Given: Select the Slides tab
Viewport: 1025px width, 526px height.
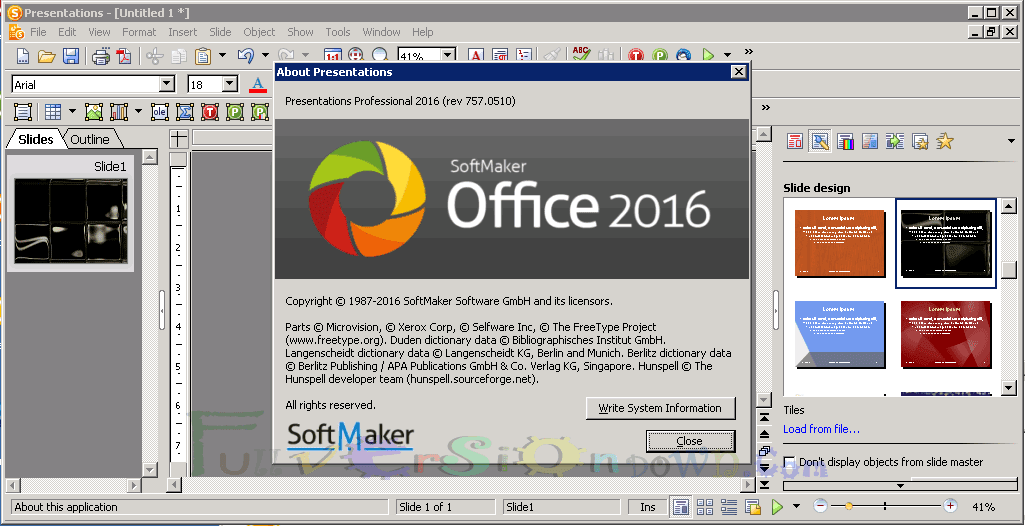Looking at the screenshot, I should (35, 139).
